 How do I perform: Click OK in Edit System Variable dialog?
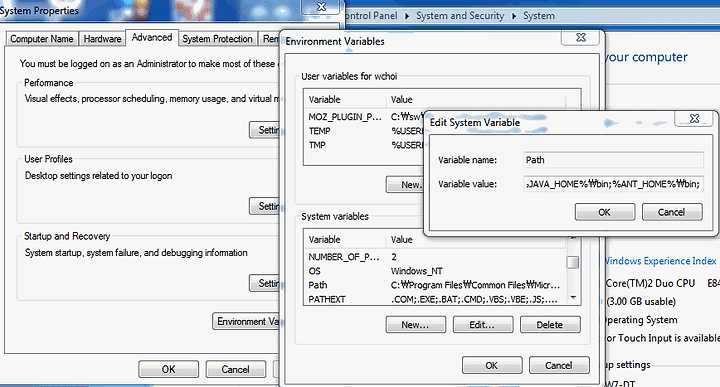click(605, 212)
